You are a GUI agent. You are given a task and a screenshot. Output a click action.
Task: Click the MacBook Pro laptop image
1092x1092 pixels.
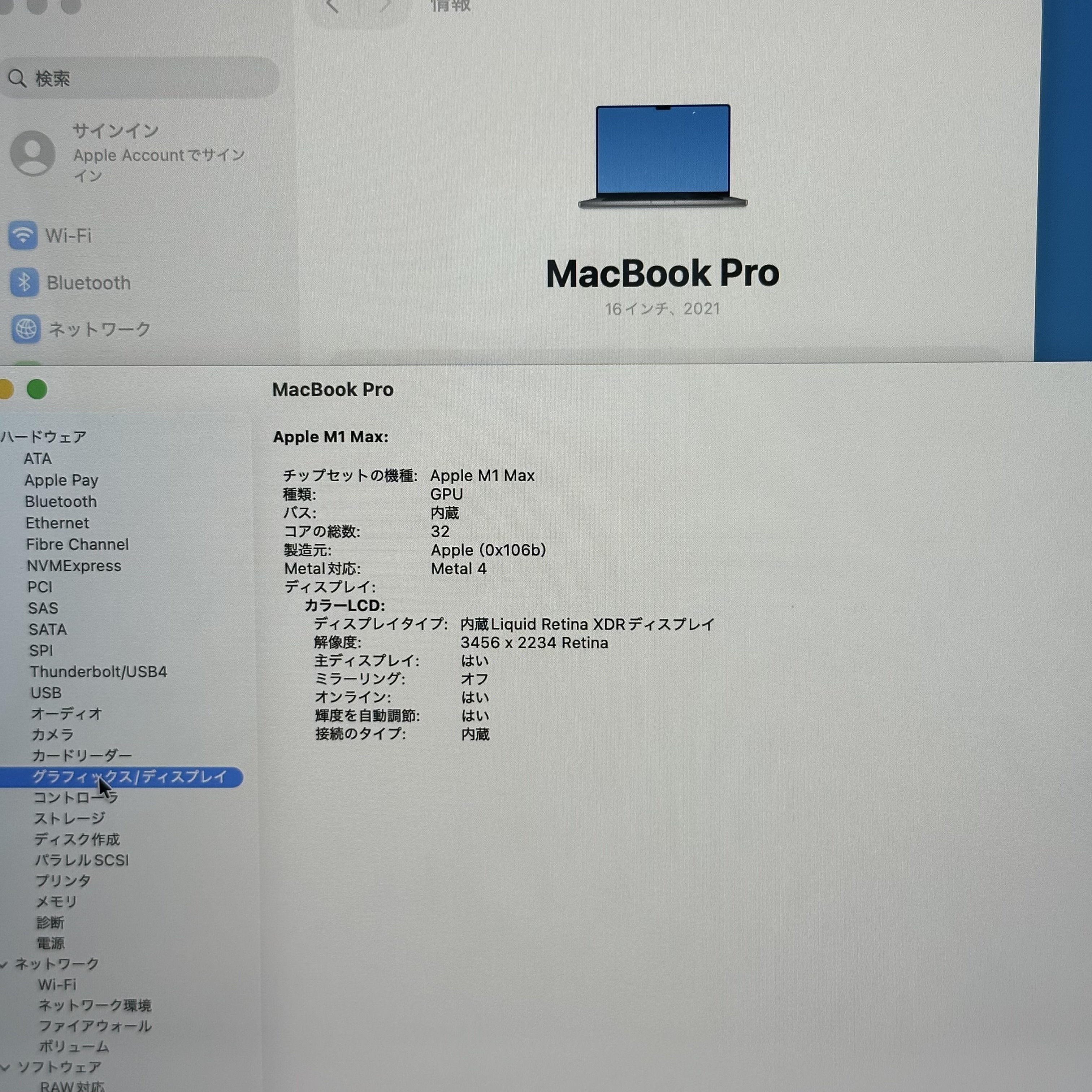coord(662,157)
